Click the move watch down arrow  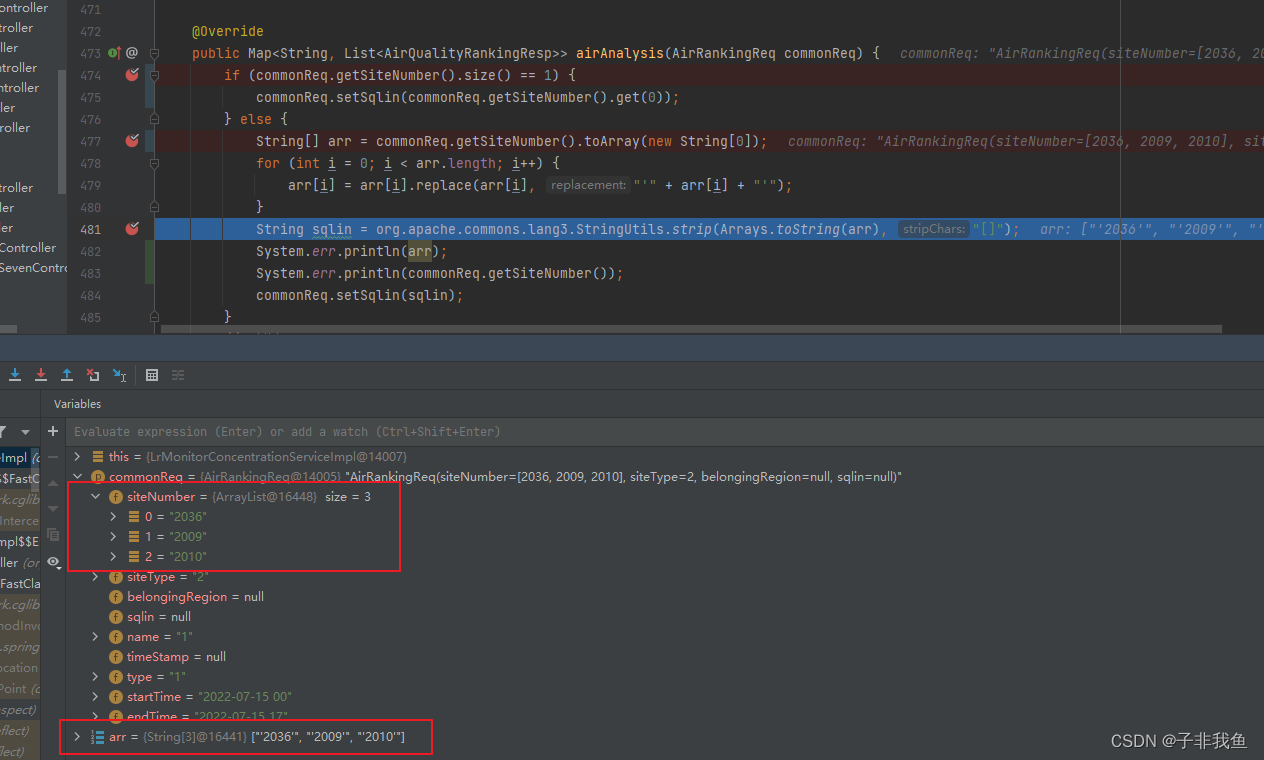tap(54, 509)
